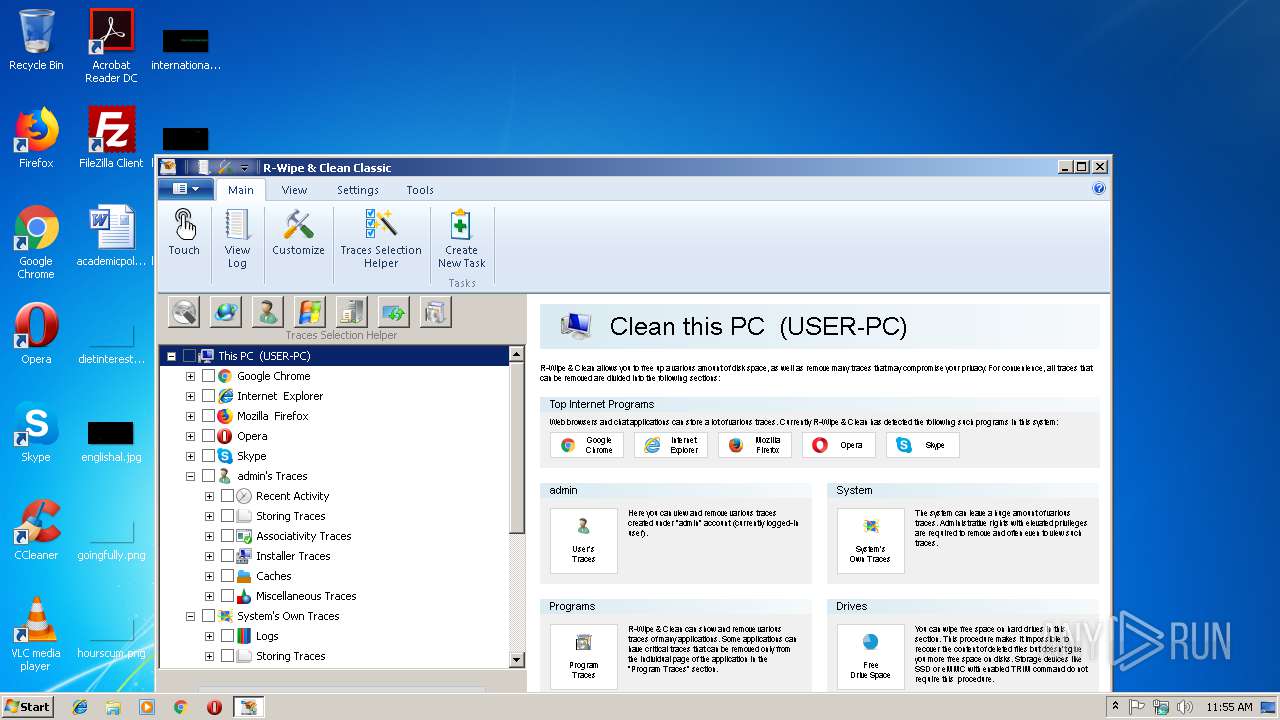Screen dimensions: 1280x720
Task: Check the Recent Activity checkbox
Action: 228,496
